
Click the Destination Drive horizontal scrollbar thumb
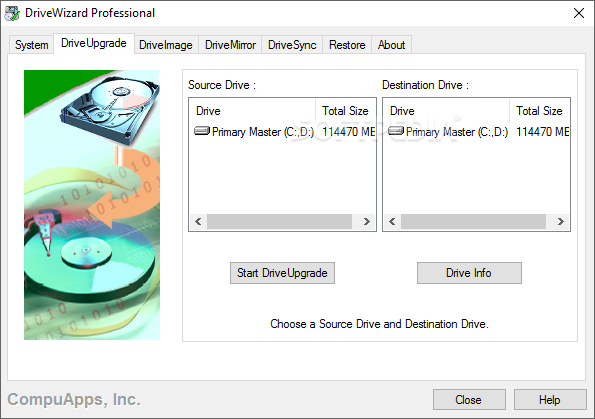(x=474, y=222)
